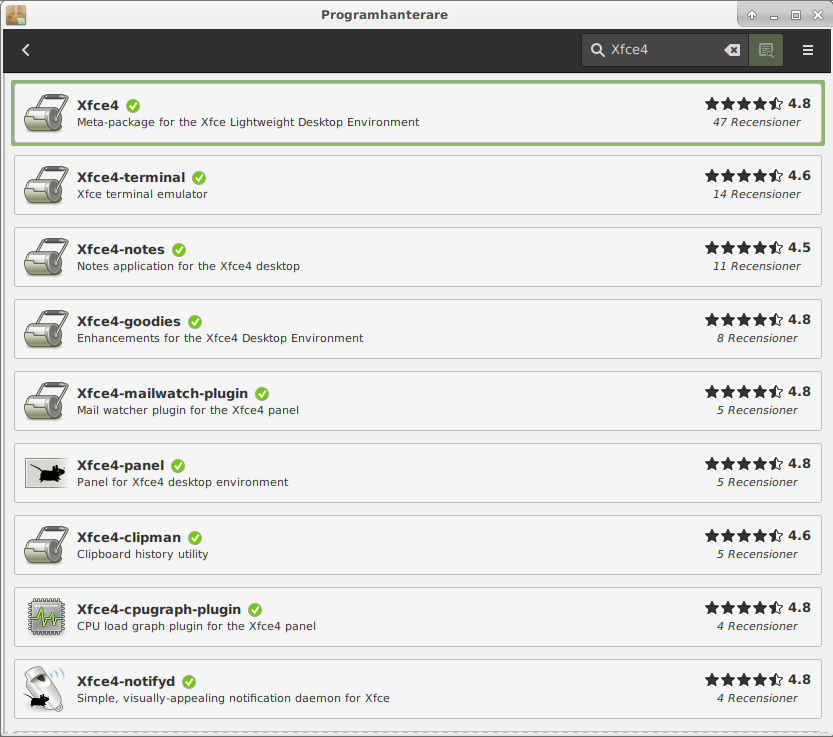The width and height of the screenshot is (833, 737).
Task: Click the Xfce4-notes package icon
Action: click(x=46, y=257)
